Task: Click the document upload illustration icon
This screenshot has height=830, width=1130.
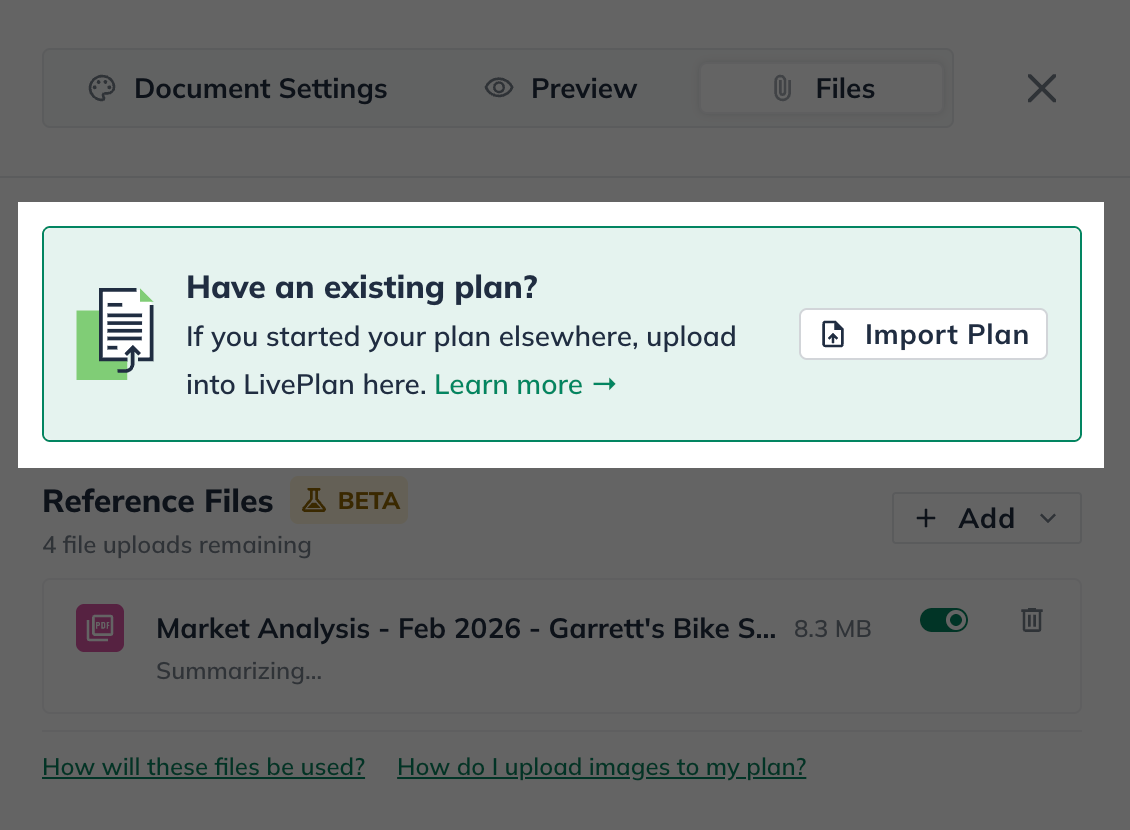Action: pos(115,333)
